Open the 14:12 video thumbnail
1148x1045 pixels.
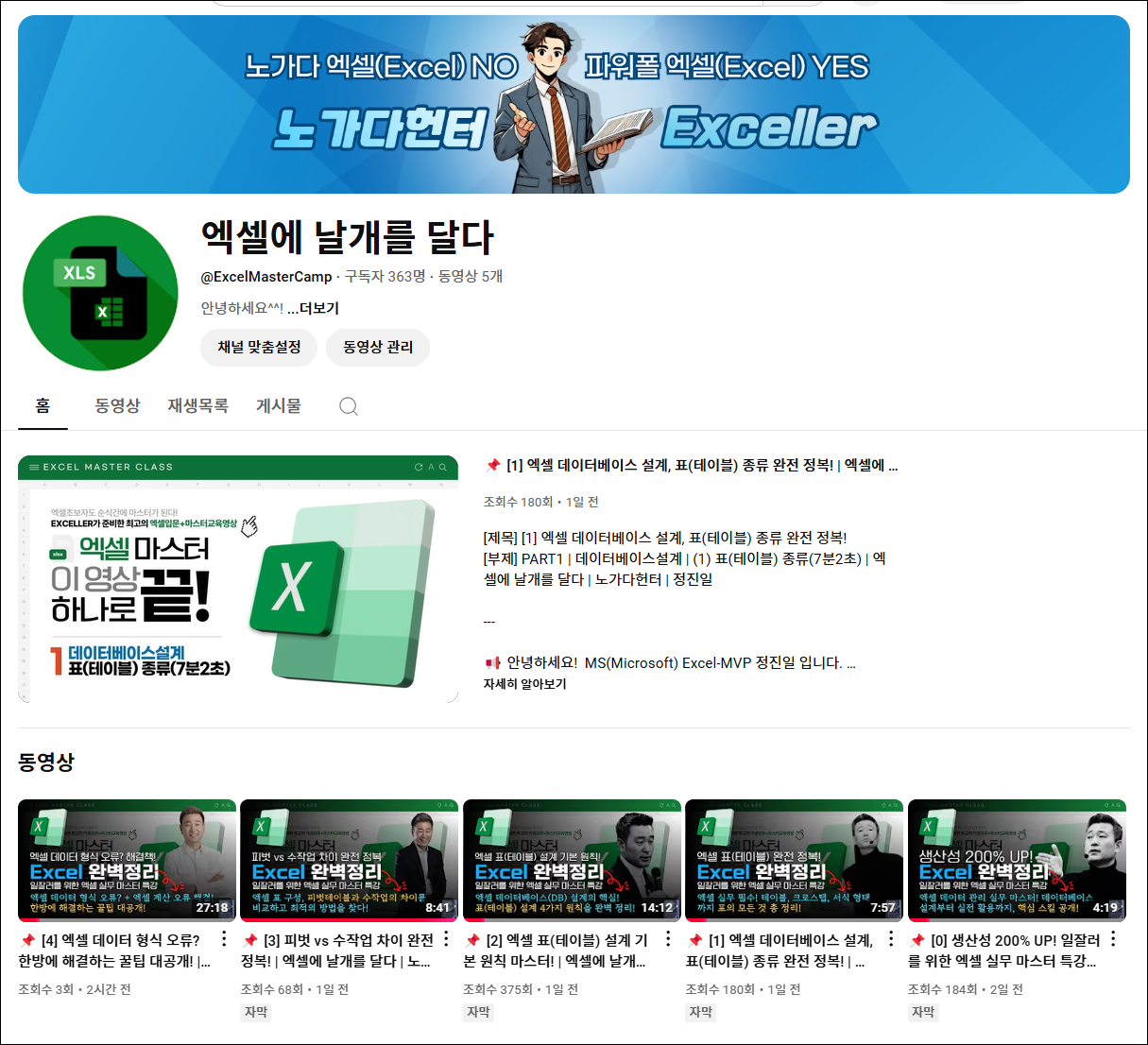point(572,860)
